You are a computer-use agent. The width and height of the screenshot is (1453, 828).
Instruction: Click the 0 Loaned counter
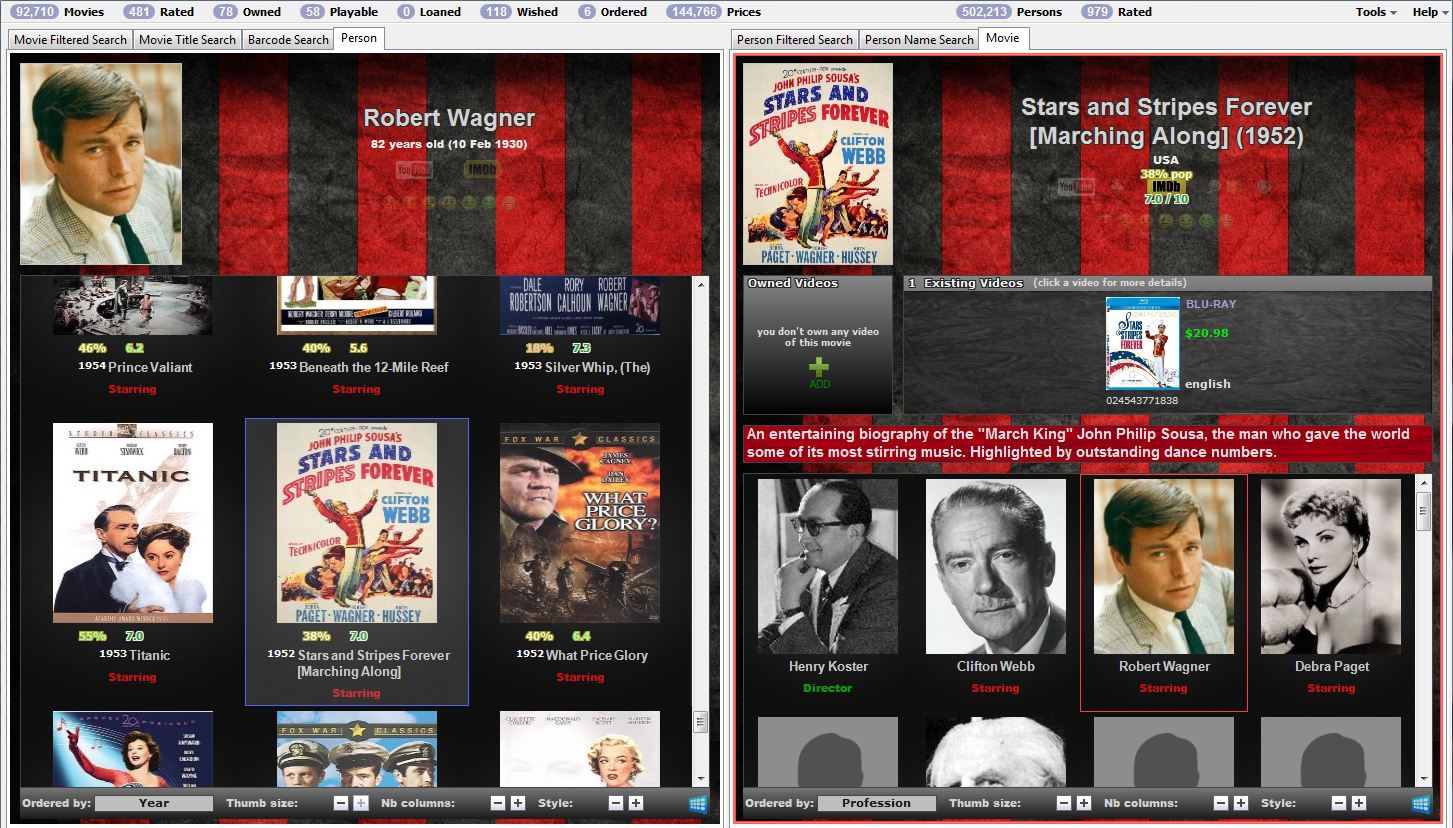point(429,12)
